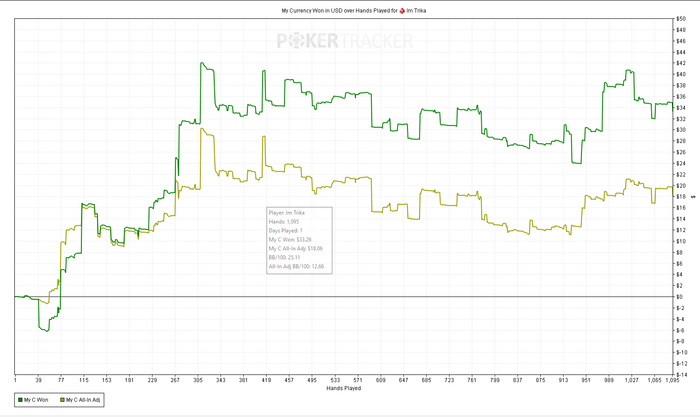700x417 pixels.
Task: Click the $-14 y-axis label
Action: click(681, 375)
